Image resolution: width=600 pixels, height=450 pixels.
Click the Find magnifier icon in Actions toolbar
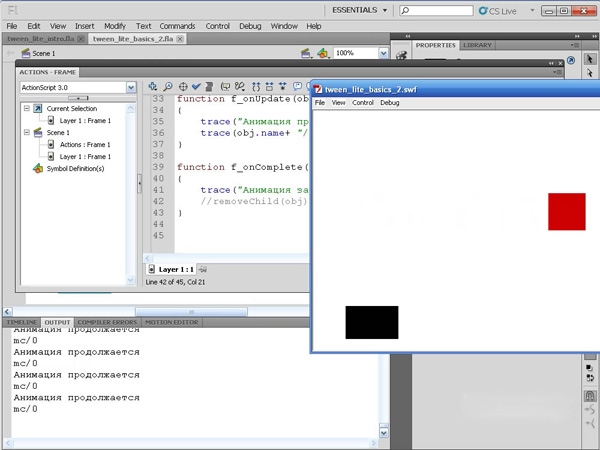click(x=167, y=87)
